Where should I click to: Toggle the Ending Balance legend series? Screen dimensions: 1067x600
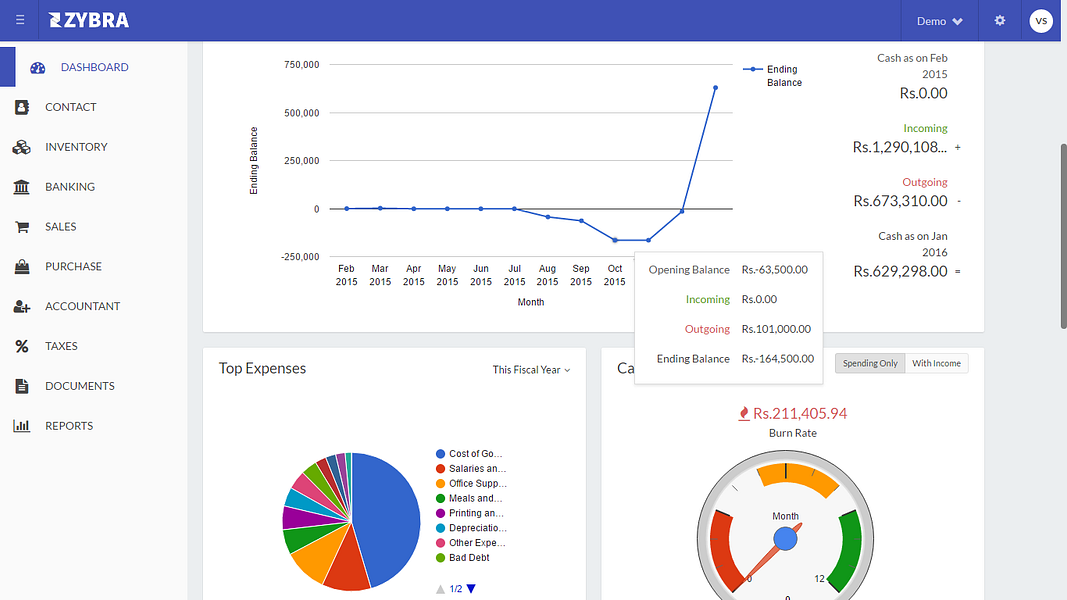point(772,76)
